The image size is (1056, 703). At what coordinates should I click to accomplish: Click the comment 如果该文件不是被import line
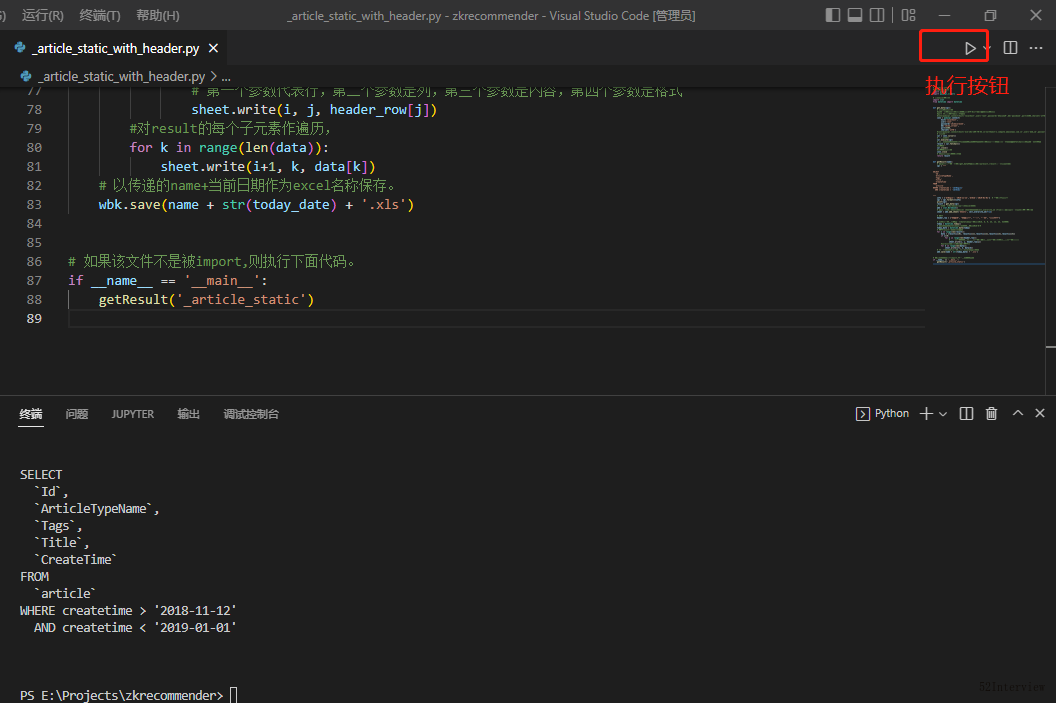211,261
